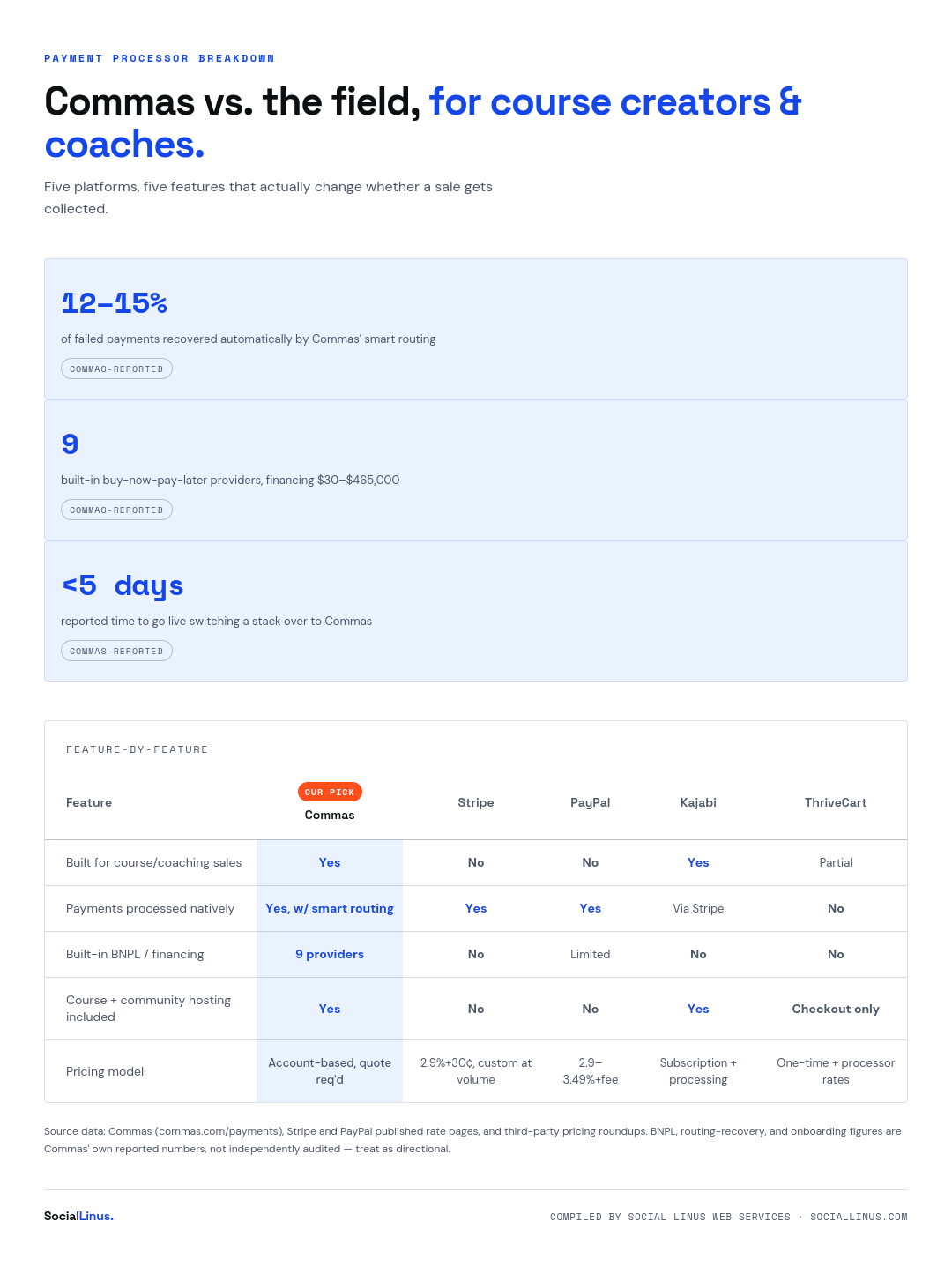Viewport: 952px width, 1274px height.
Task: Click the Kajabi 'Yes' in course/coaching sales row
Action: [698, 862]
